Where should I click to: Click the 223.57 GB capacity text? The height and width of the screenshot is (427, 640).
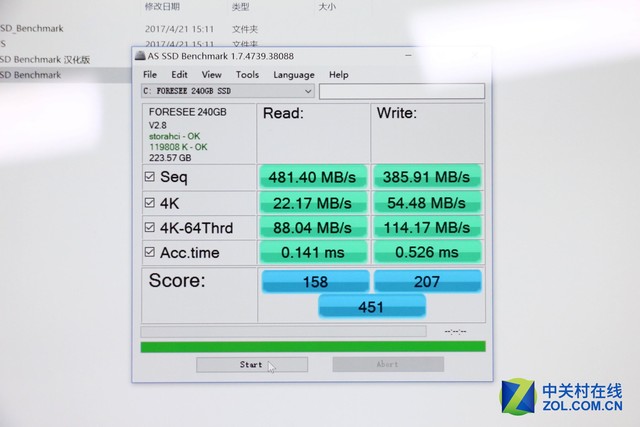pos(170,158)
